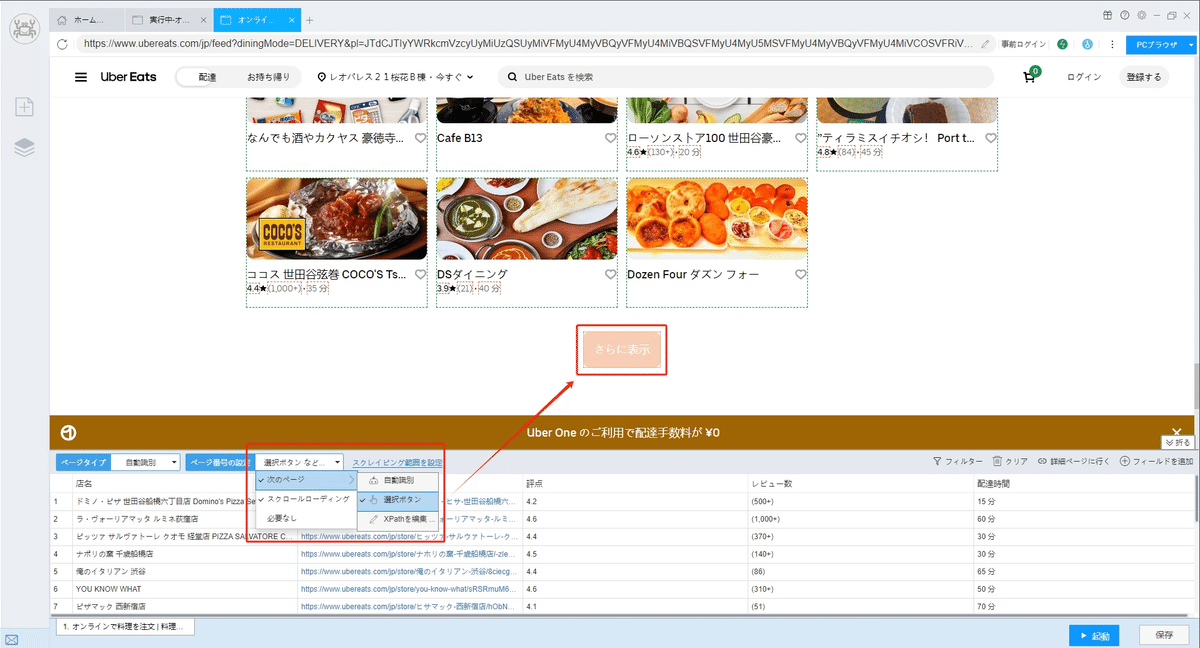
Task: Switch to the ホーム tab
Action: click(89, 20)
